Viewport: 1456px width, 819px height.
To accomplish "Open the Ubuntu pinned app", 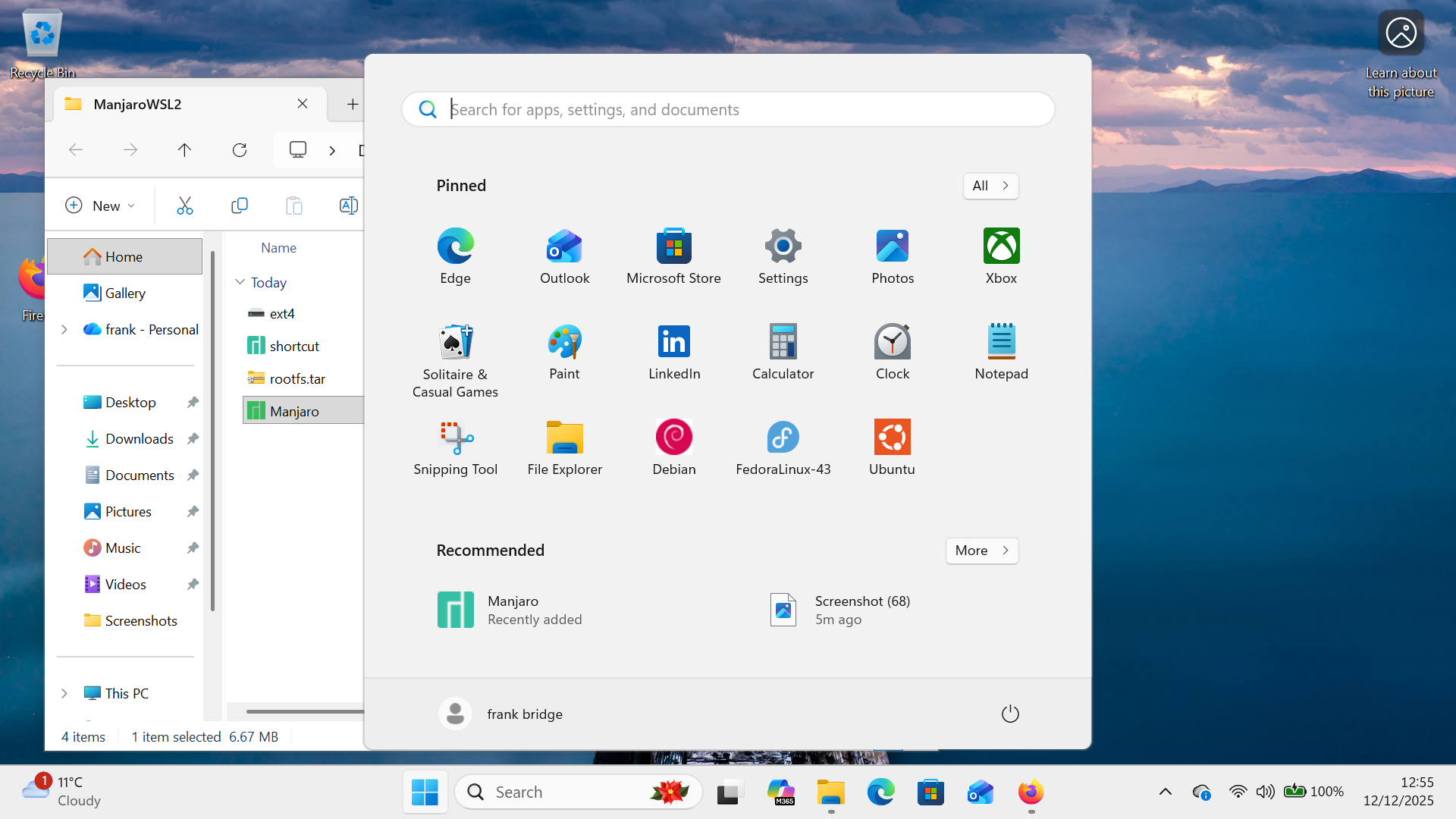I will coord(892,447).
